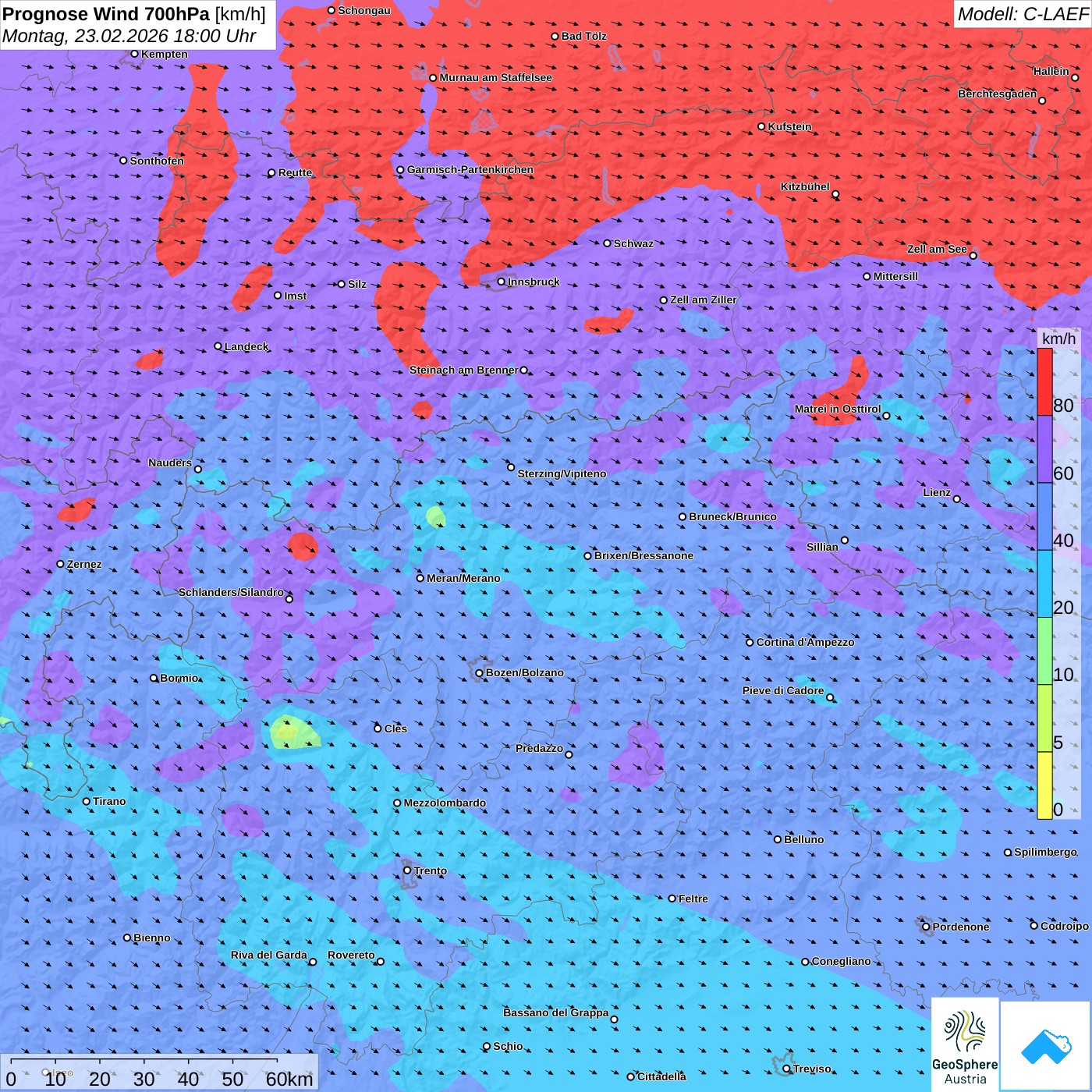This screenshot has height=1092, width=1092.
Task: Click the Silz location label
Action: pos(357,284)
